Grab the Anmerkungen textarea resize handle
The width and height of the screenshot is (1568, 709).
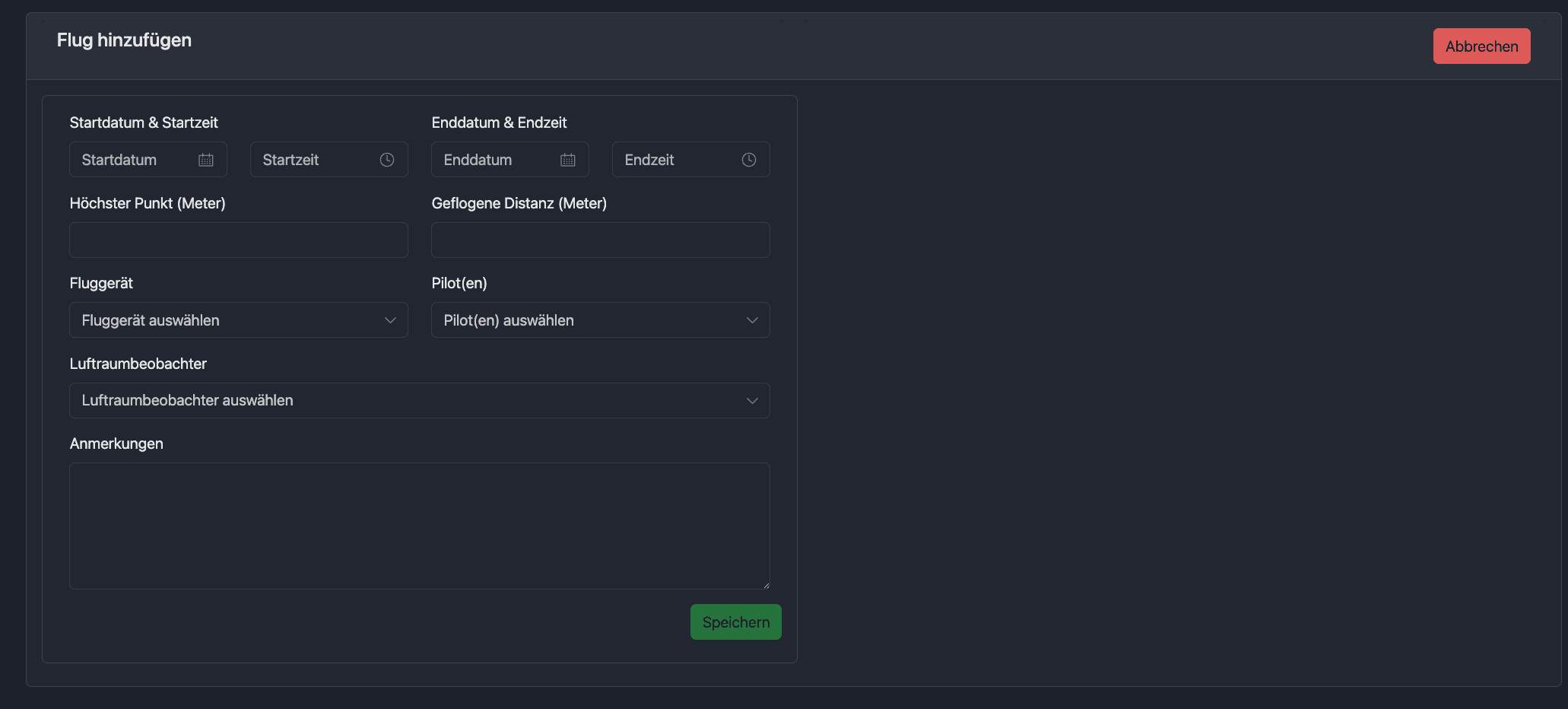pos(766,585)
